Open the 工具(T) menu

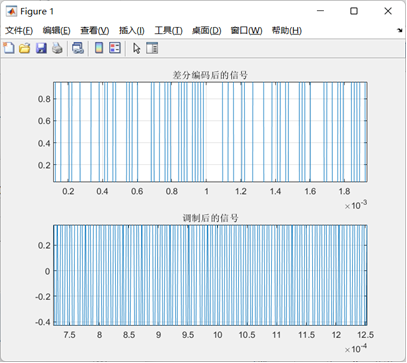[168, 31]
